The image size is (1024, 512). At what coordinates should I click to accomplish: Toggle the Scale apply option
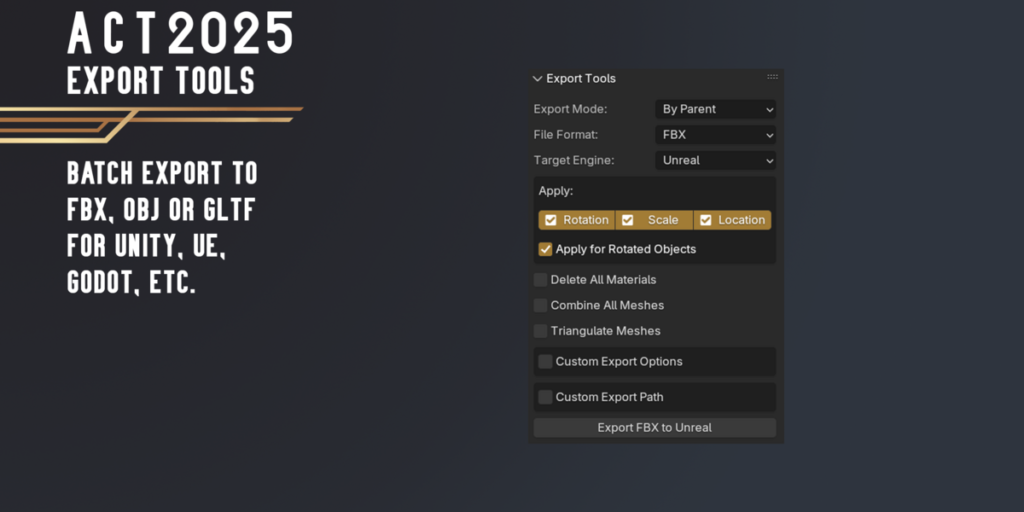[x=654, y=220]
